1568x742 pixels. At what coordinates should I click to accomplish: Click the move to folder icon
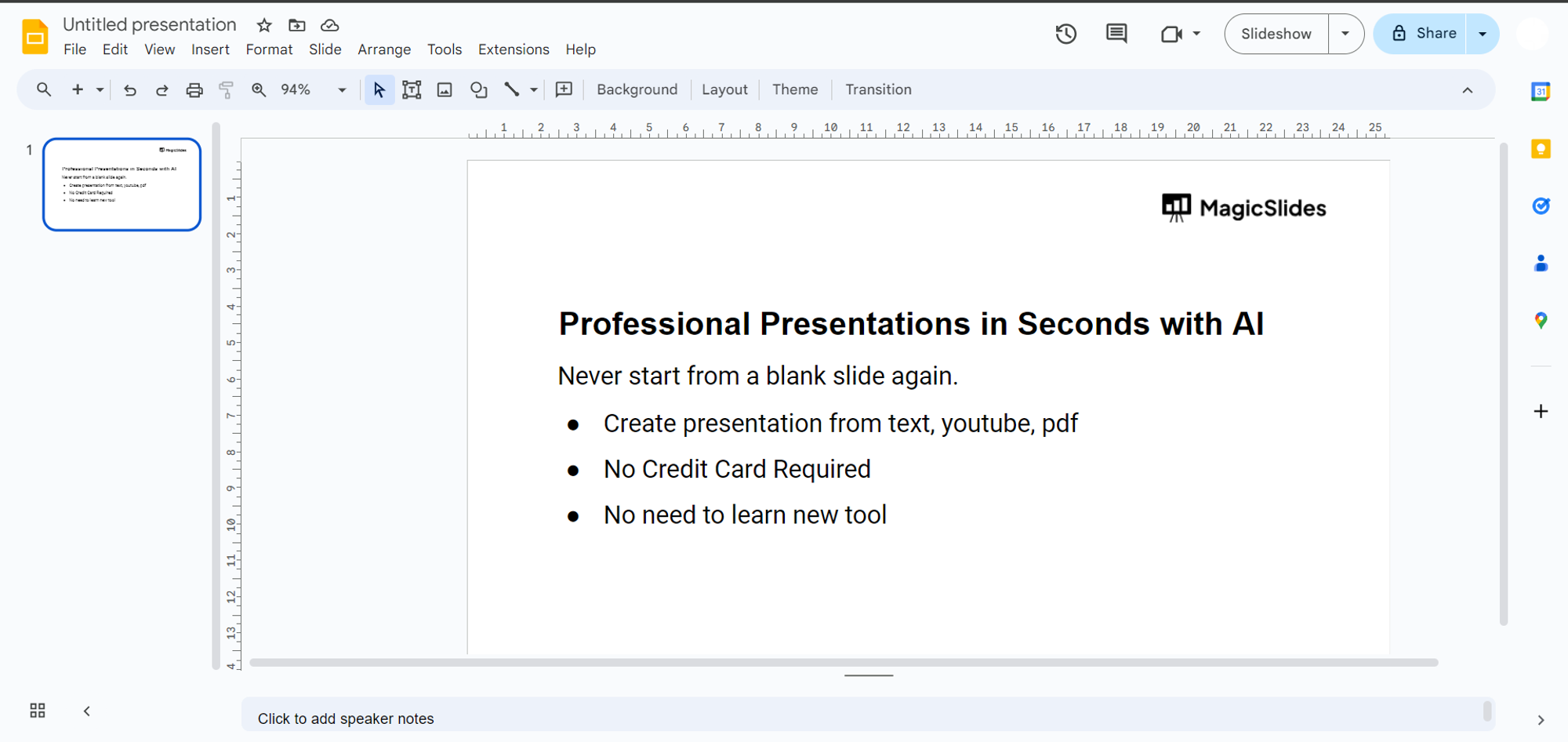297,25
